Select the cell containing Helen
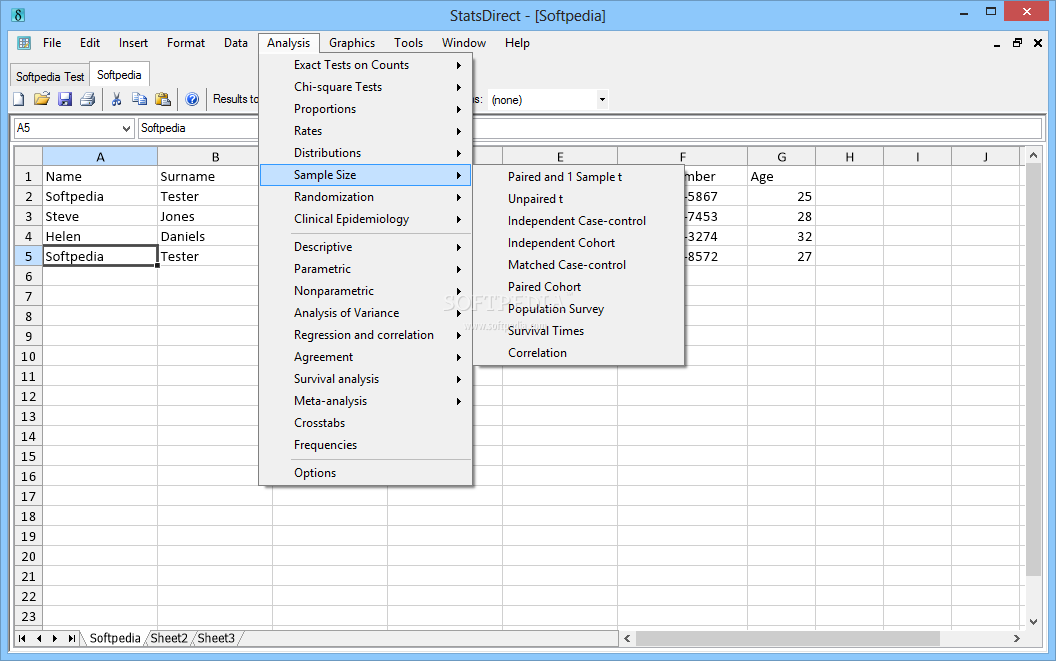Screen dimensions: 1056x661 (x=100, y=237)
